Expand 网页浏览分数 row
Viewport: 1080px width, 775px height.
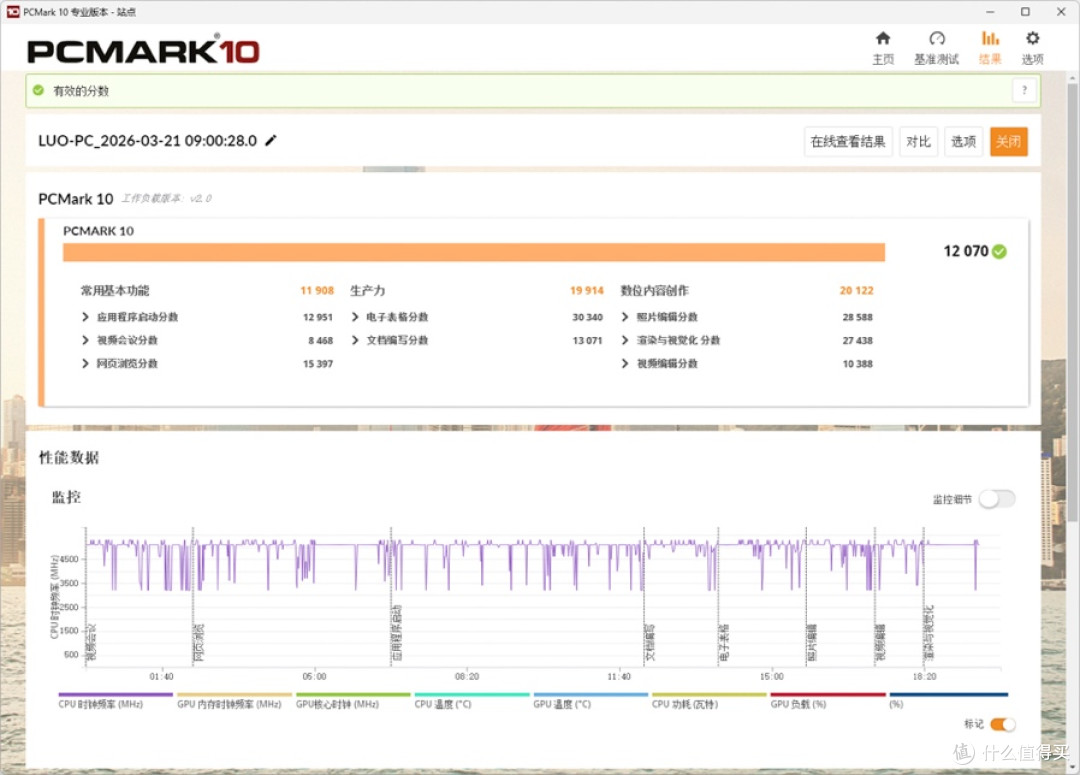(x=85, y=364)
